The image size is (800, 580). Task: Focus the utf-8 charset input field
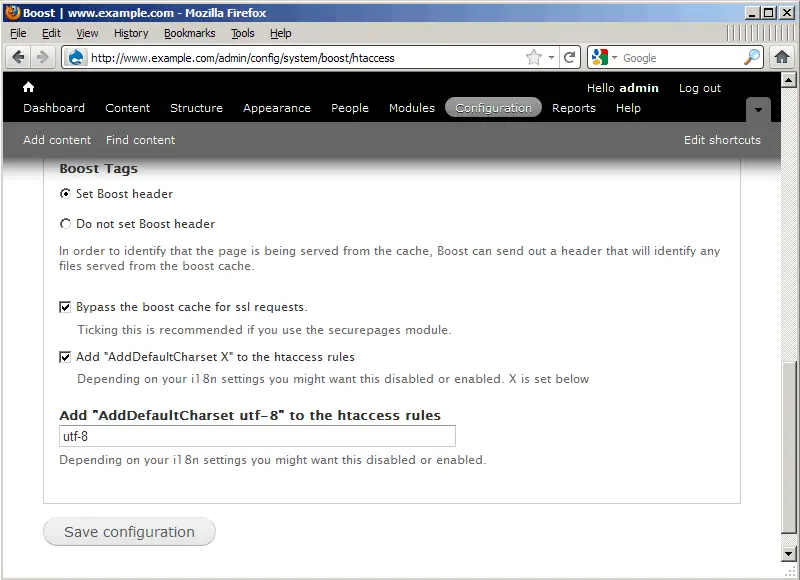[x=257, y=436]
